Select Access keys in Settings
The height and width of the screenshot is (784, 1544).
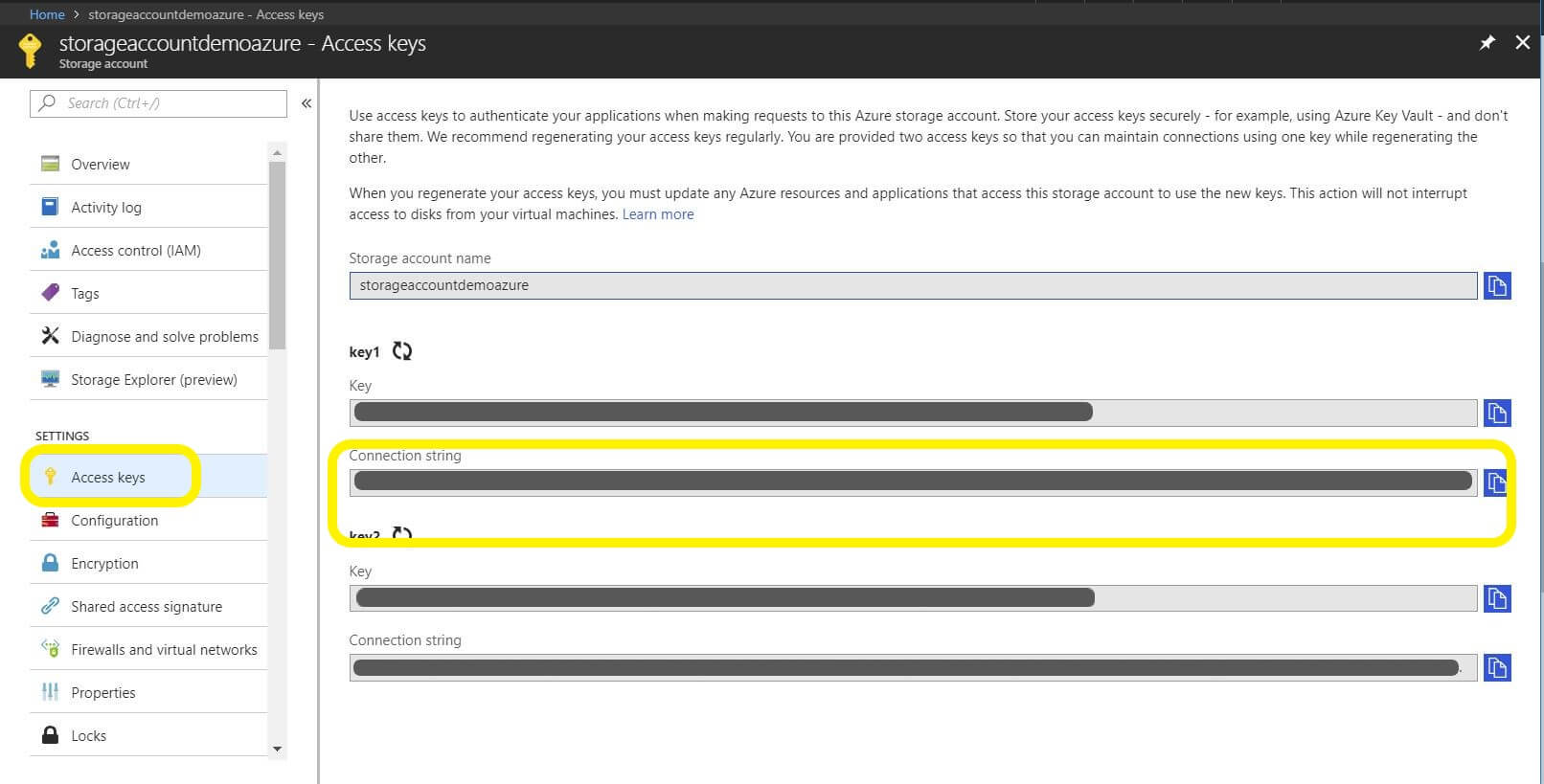point(148,477)
